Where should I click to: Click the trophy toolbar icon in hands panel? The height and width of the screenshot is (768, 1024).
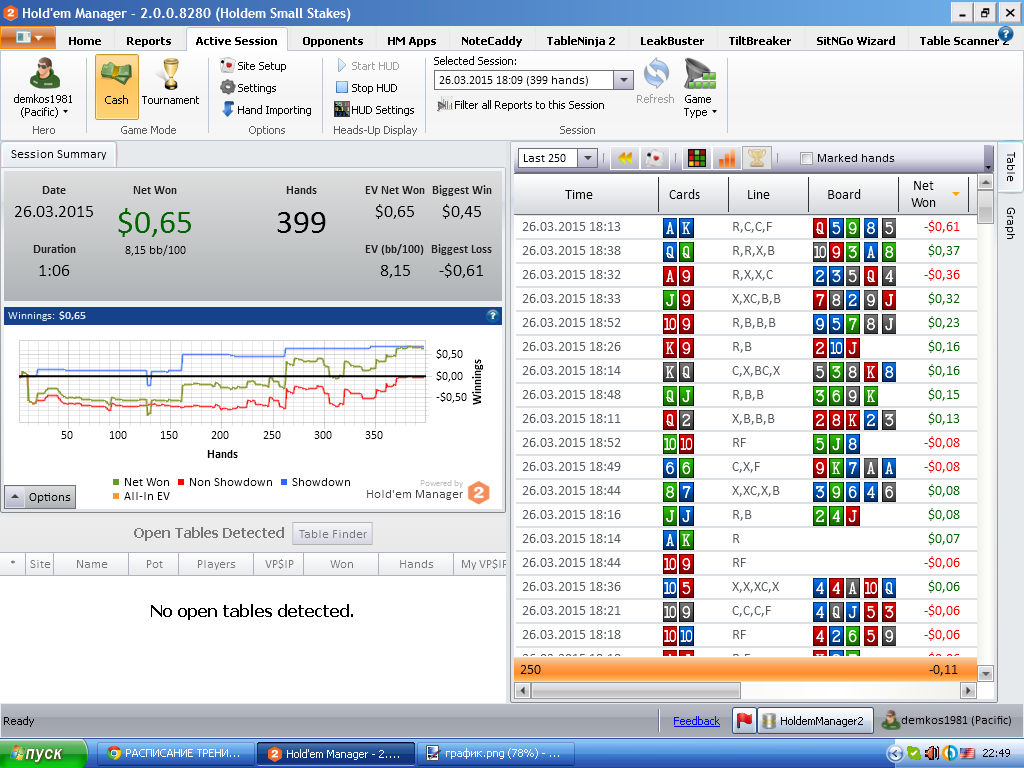(x=756, y=158)
